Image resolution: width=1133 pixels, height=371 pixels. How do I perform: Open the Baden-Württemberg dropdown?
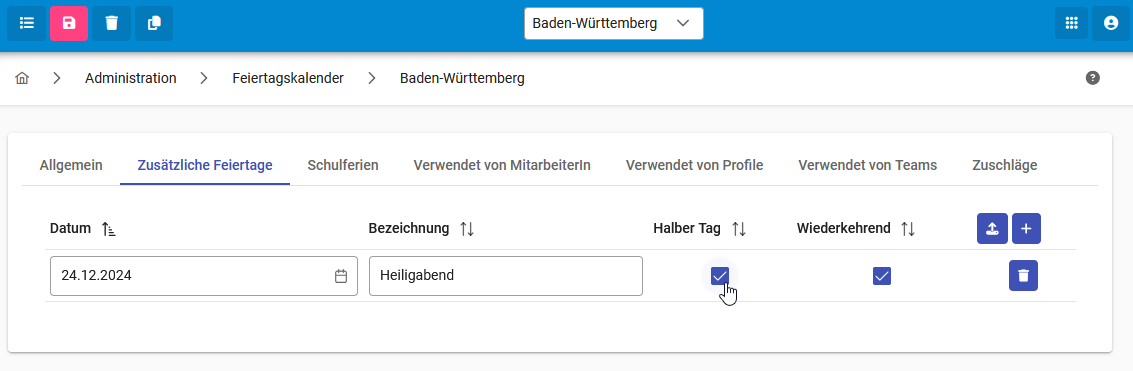[613, 23]
